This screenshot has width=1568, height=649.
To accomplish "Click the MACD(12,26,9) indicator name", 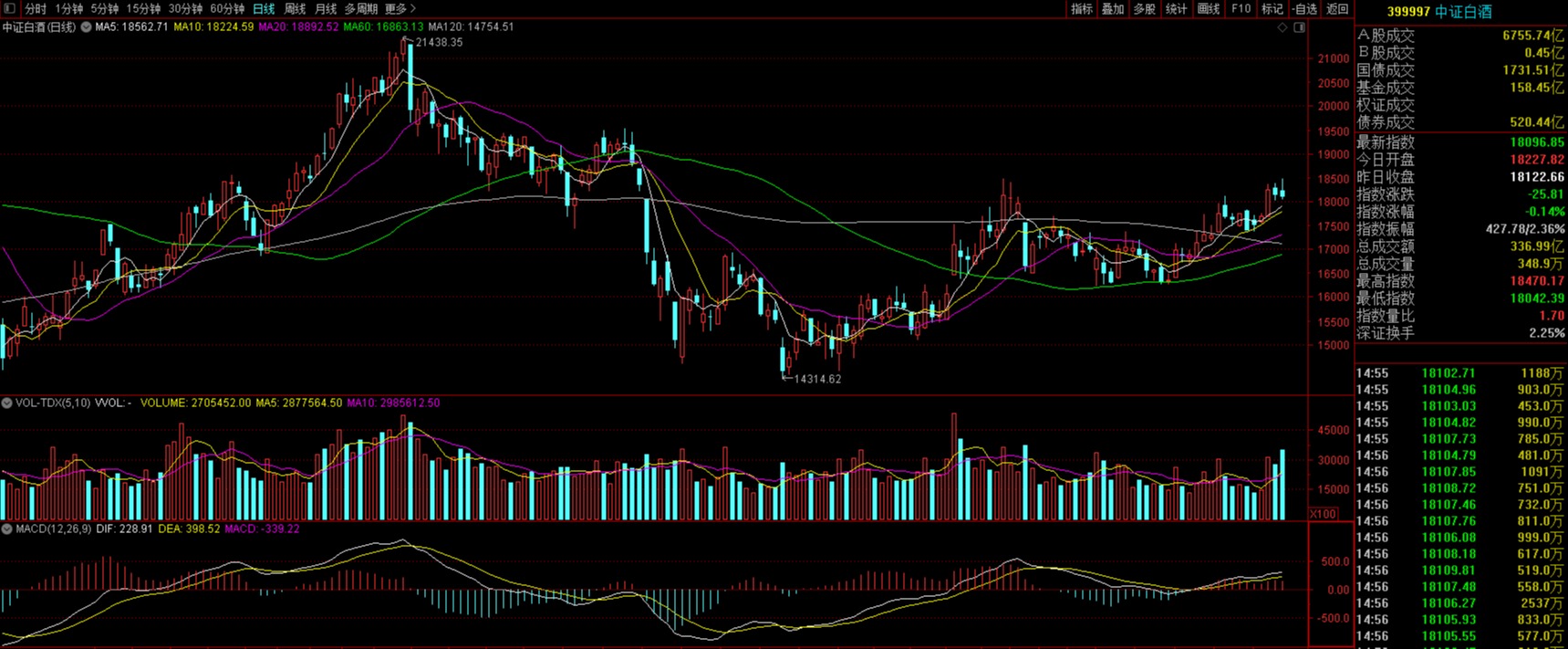I will pos(54,529).
